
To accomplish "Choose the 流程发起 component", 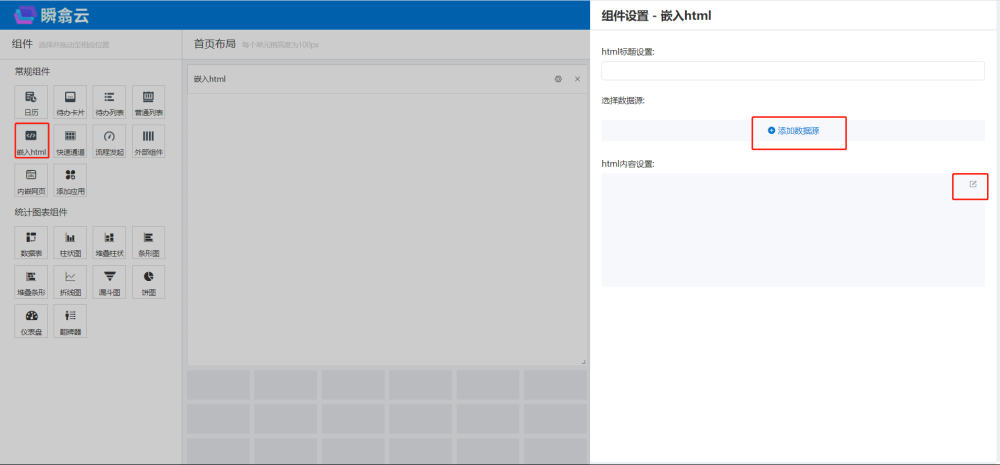I will point(109,140).
